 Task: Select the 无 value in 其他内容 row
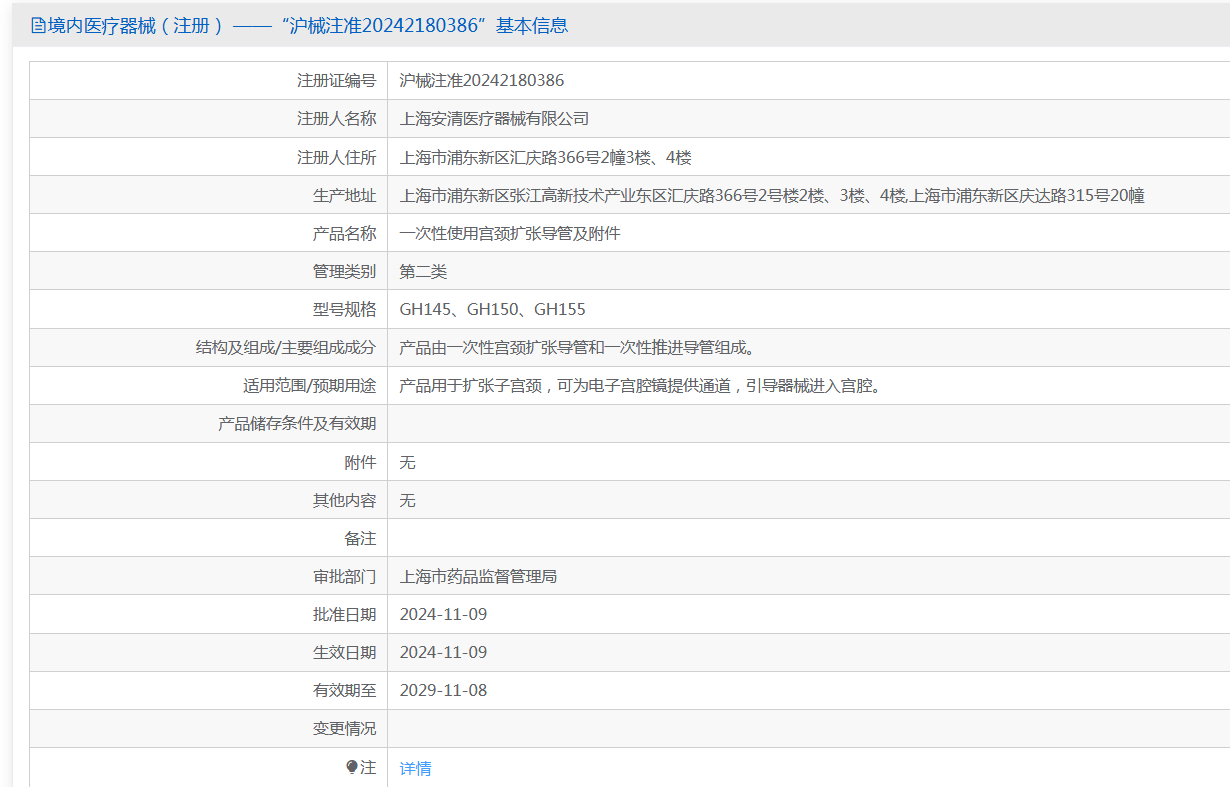point(408,500)
